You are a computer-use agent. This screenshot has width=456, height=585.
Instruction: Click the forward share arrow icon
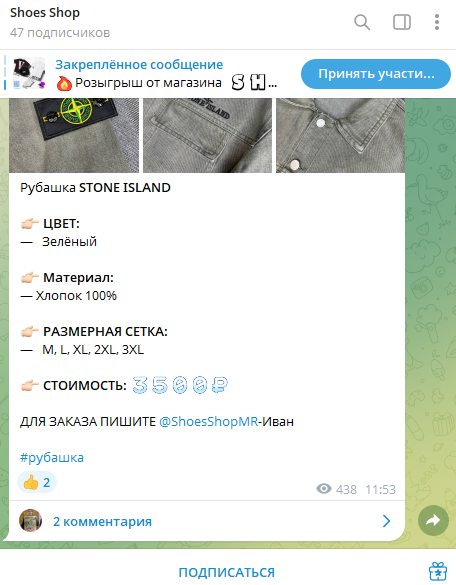433,520
